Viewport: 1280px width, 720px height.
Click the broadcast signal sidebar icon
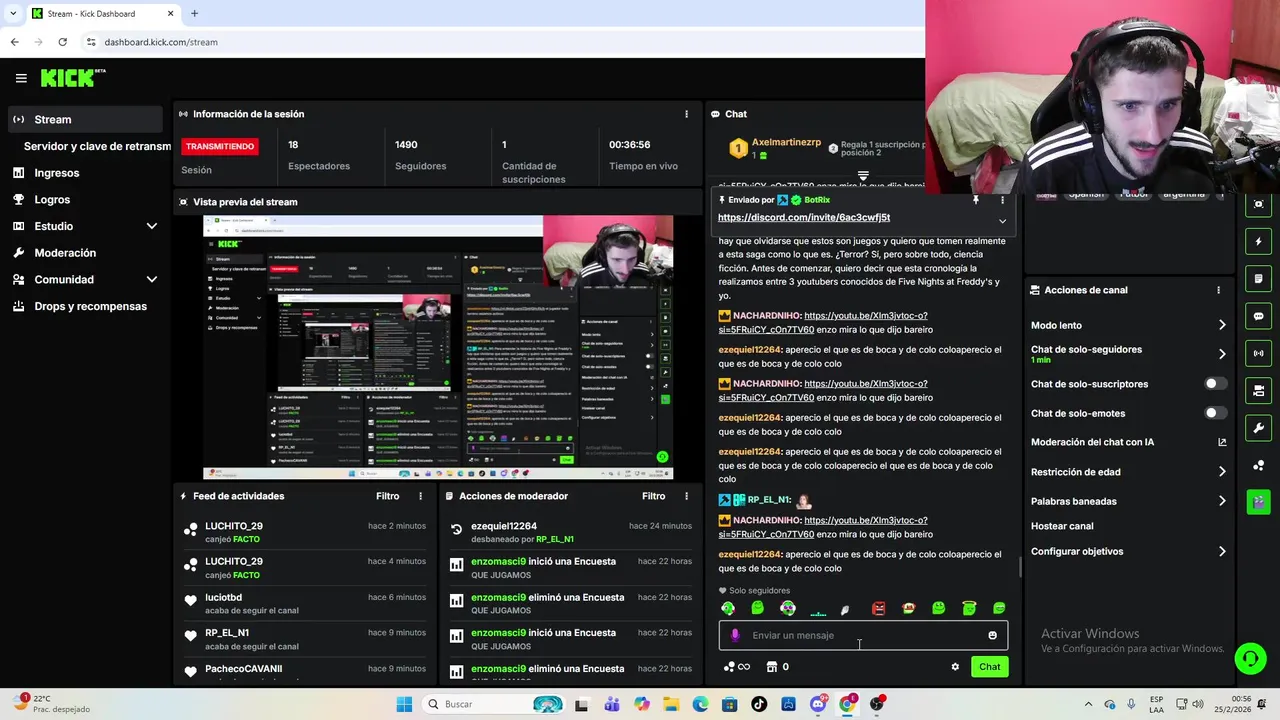pyautogui.click(x=1258, y=353)
